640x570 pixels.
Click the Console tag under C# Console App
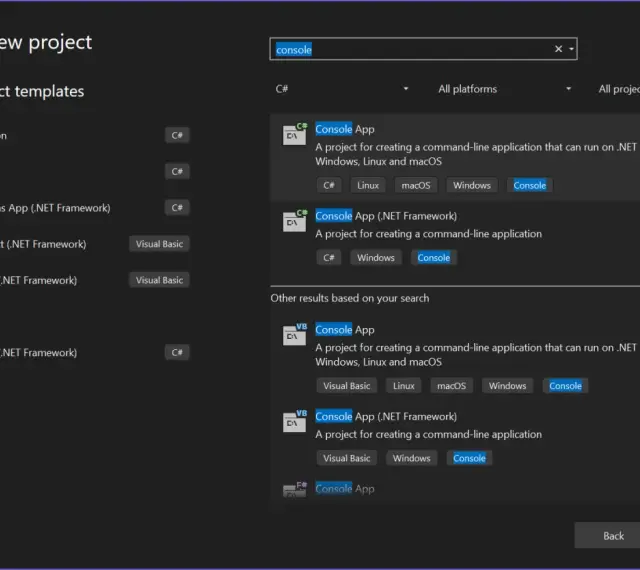click(529, 185)
